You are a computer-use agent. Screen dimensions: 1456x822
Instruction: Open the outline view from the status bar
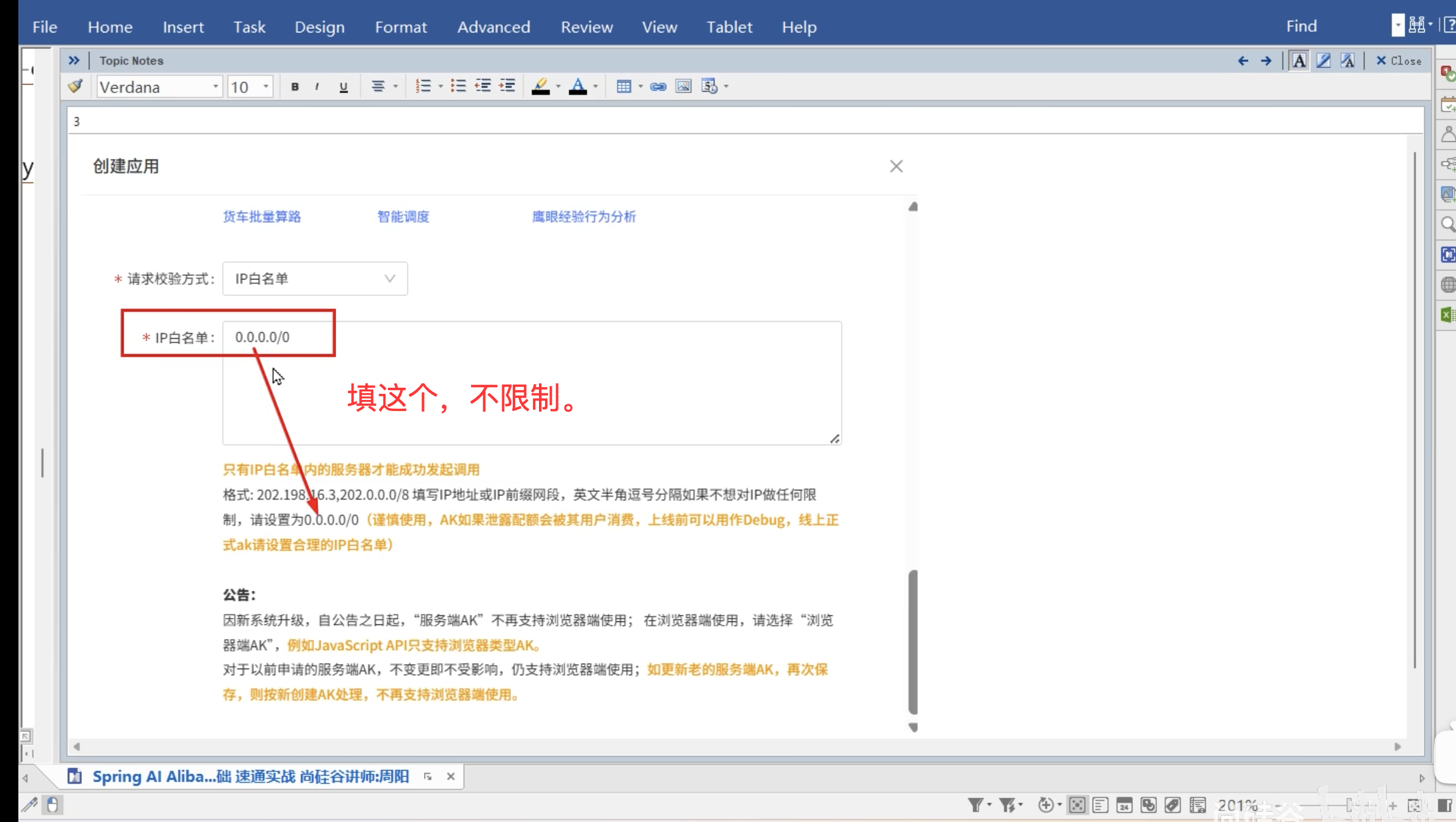1100,806
